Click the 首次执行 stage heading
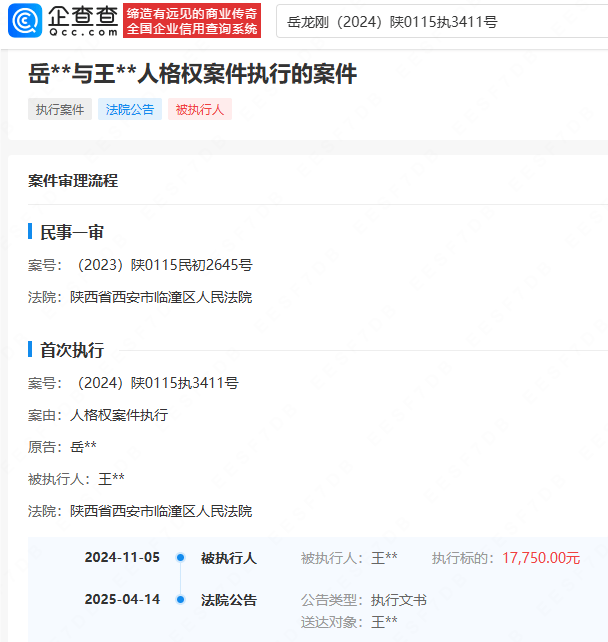608x642 pixels. [72, 350]
